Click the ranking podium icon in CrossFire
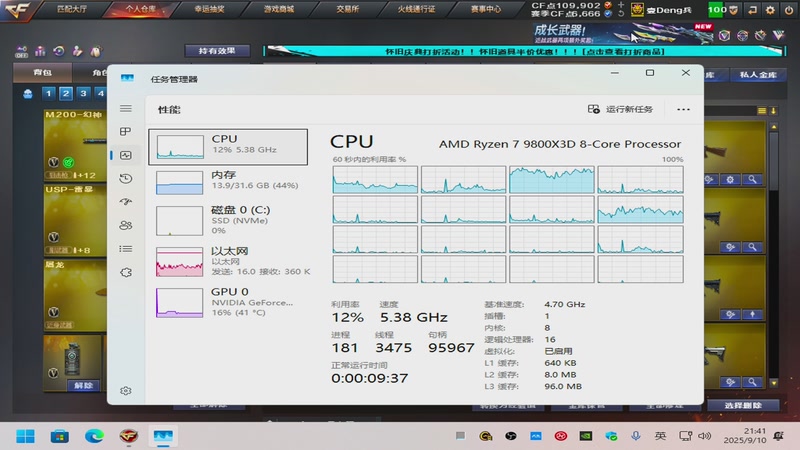 40,51
